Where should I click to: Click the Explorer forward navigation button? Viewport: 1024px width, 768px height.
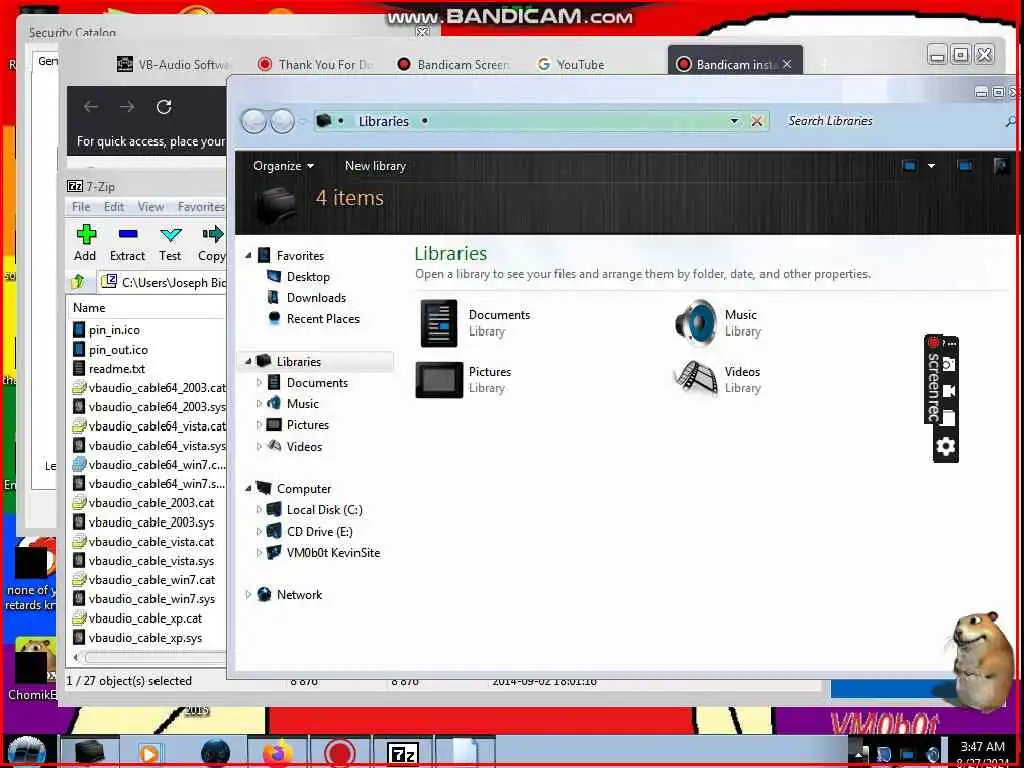tap(282, 121)
